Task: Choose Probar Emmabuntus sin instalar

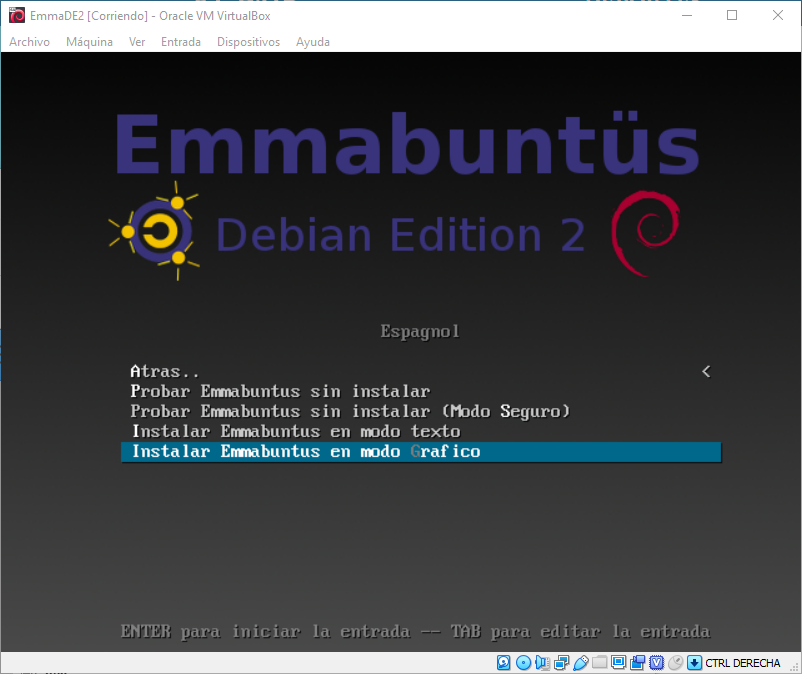Action: (280, 391)
